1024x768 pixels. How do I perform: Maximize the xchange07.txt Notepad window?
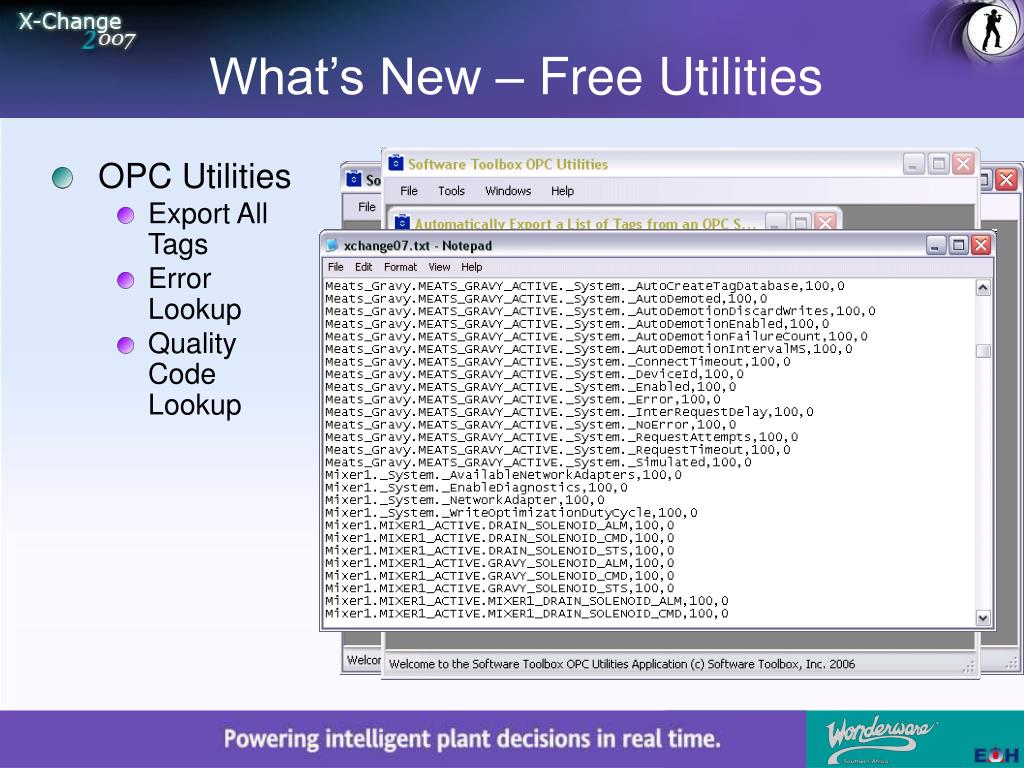[x=959, y=246]
